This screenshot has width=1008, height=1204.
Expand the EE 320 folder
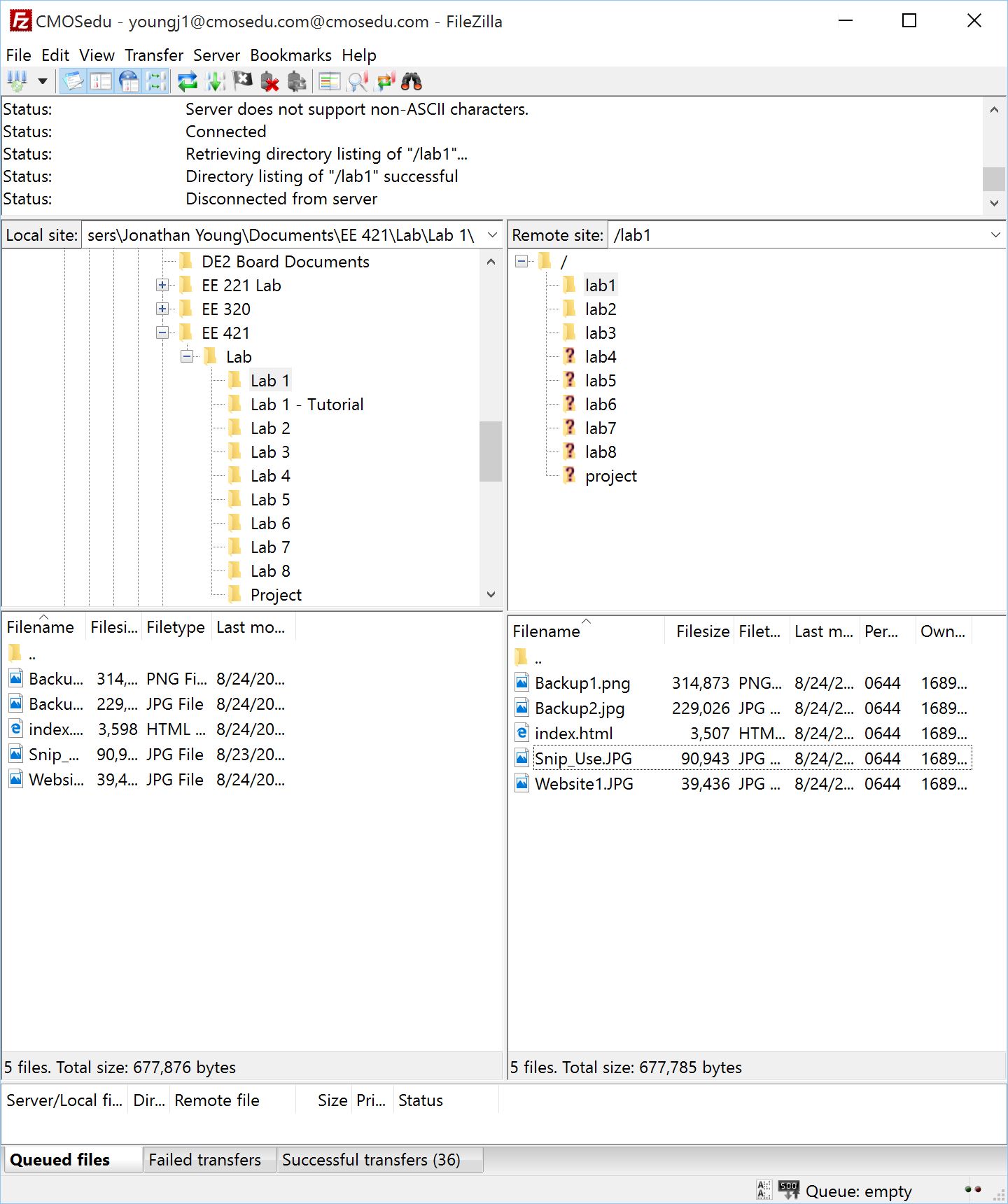pos(162,309)
